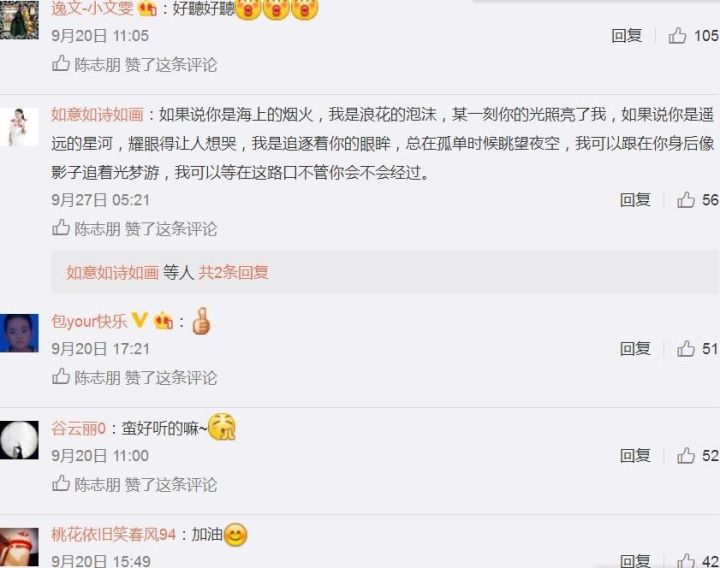Screen dimensions: 720x568
Task: Like 桃花依旧笑春风94's comment
Action: pos(686,561)
